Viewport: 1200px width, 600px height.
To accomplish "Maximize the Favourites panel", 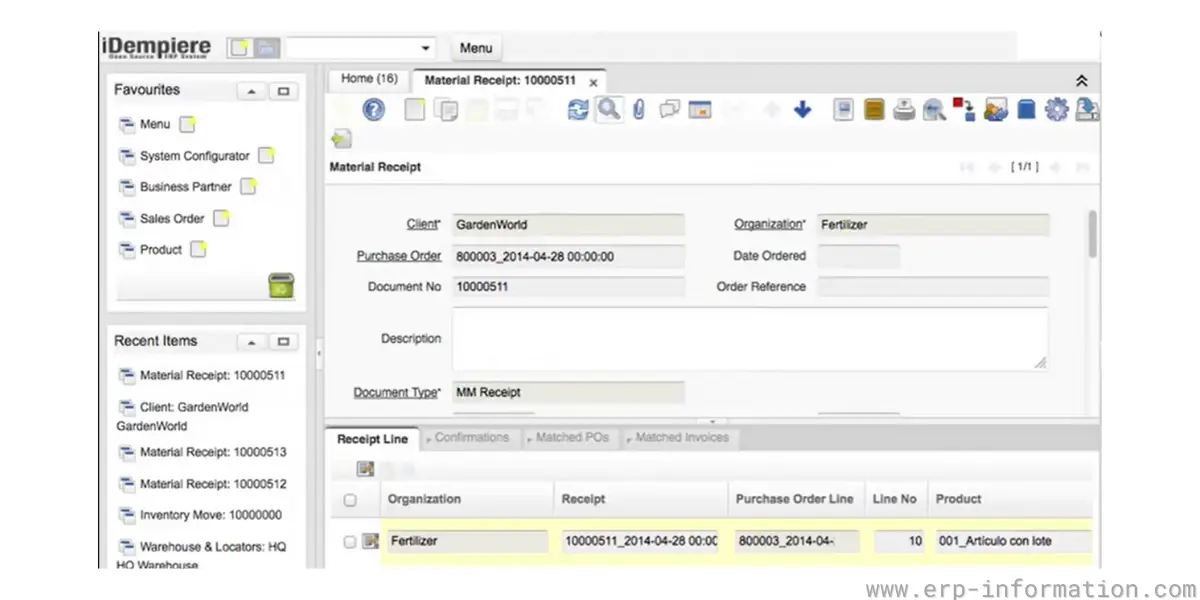I will tap(284, 91).
